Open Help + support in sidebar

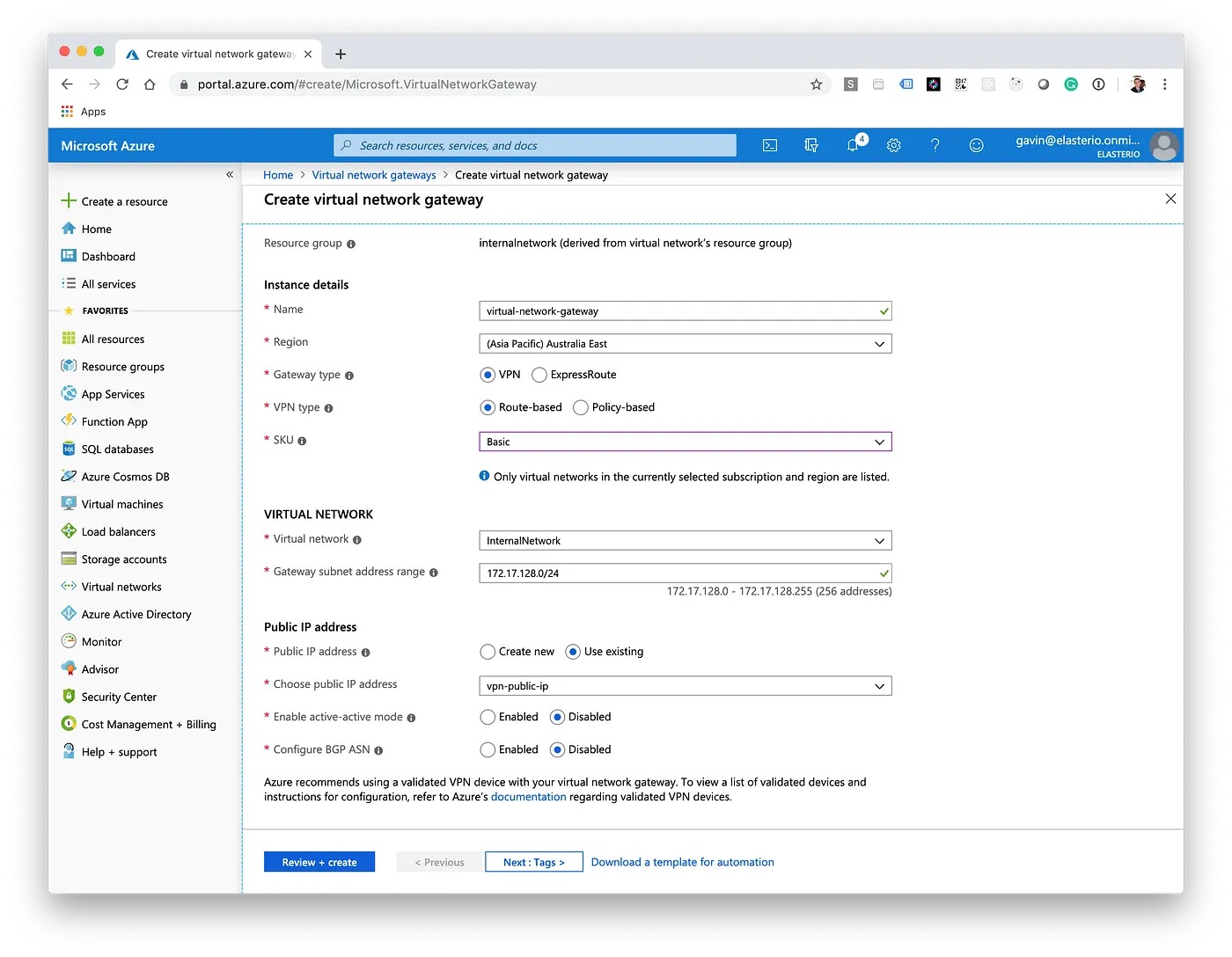(110, 752)
